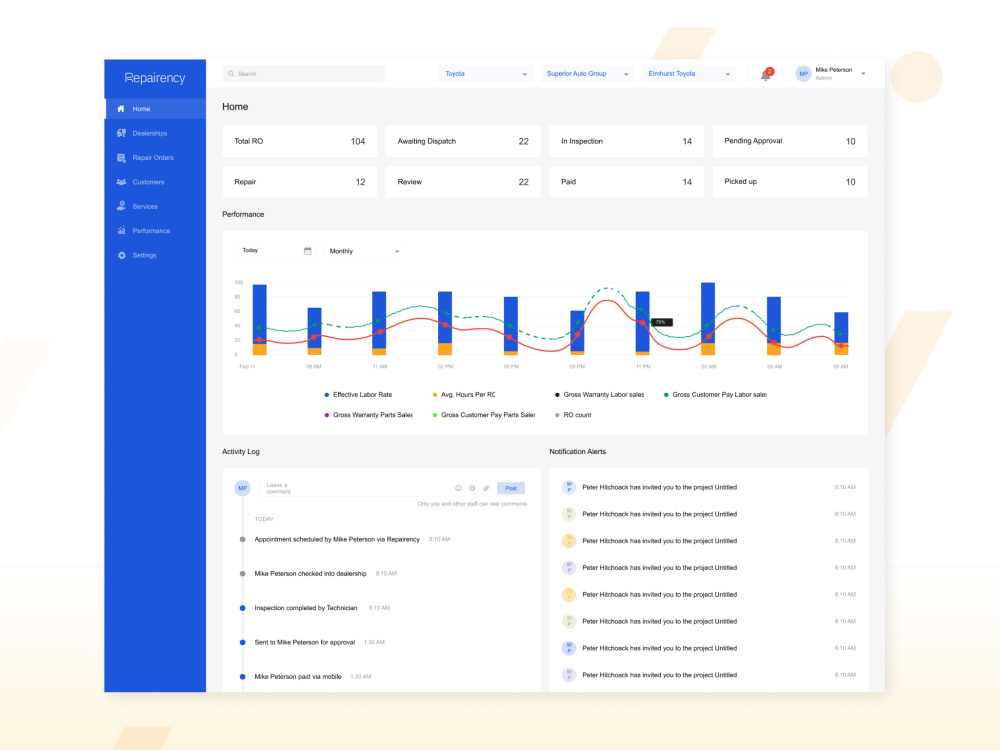This screenshot has height=750, width=1000.
Task: Toggle Gross Customer Pay Labor legend
Action: pyautogui.click(x=716, y=395)
